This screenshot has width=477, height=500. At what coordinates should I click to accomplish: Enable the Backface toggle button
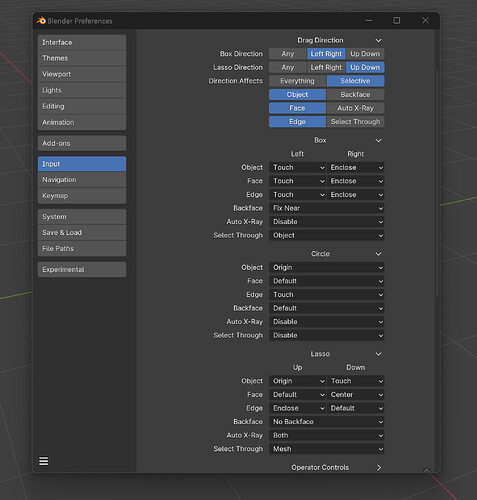355,95
